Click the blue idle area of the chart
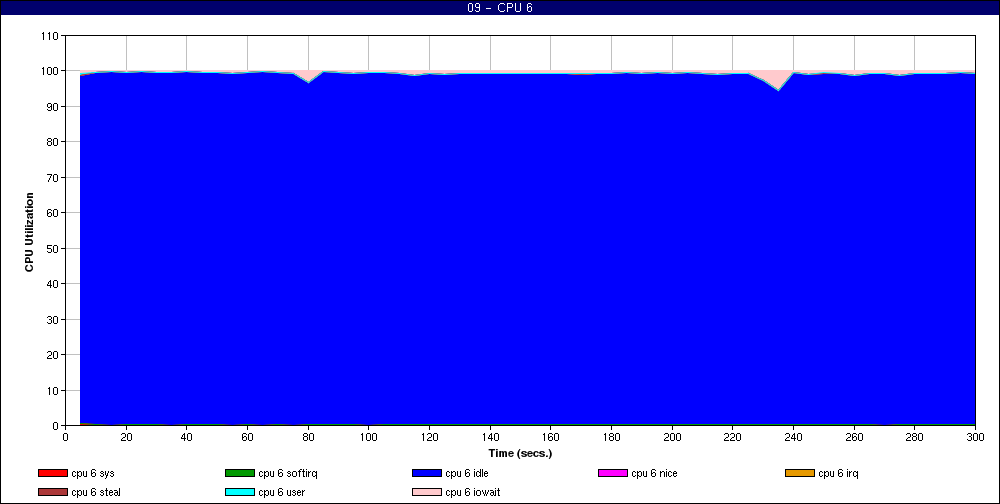Screen dimensions: 1000x504 pos(527,249)
